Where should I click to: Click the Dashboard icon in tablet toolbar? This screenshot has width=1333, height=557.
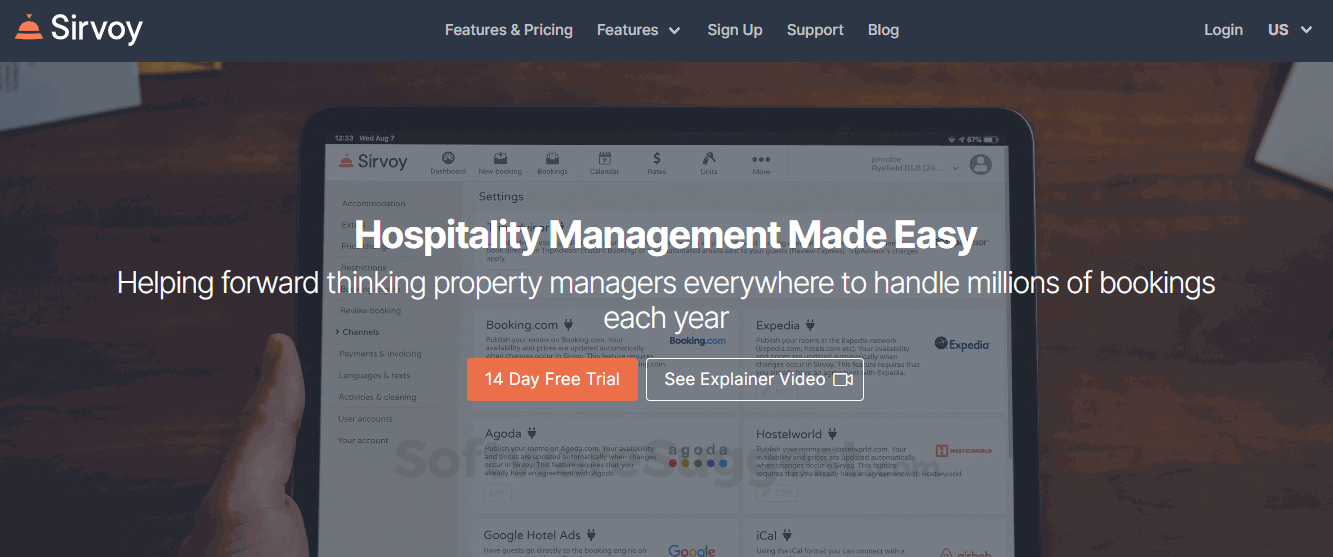pos(448,158)
